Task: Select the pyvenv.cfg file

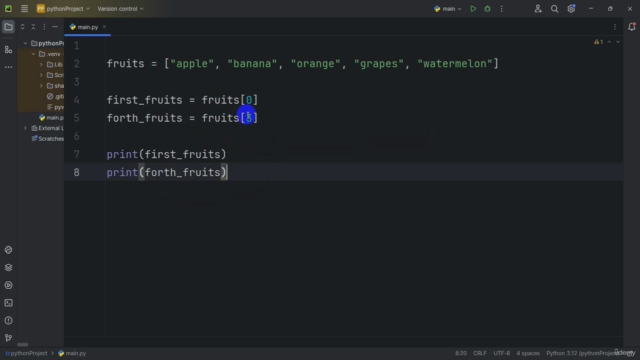Action: pyautogui.click(x=55, y=107)
